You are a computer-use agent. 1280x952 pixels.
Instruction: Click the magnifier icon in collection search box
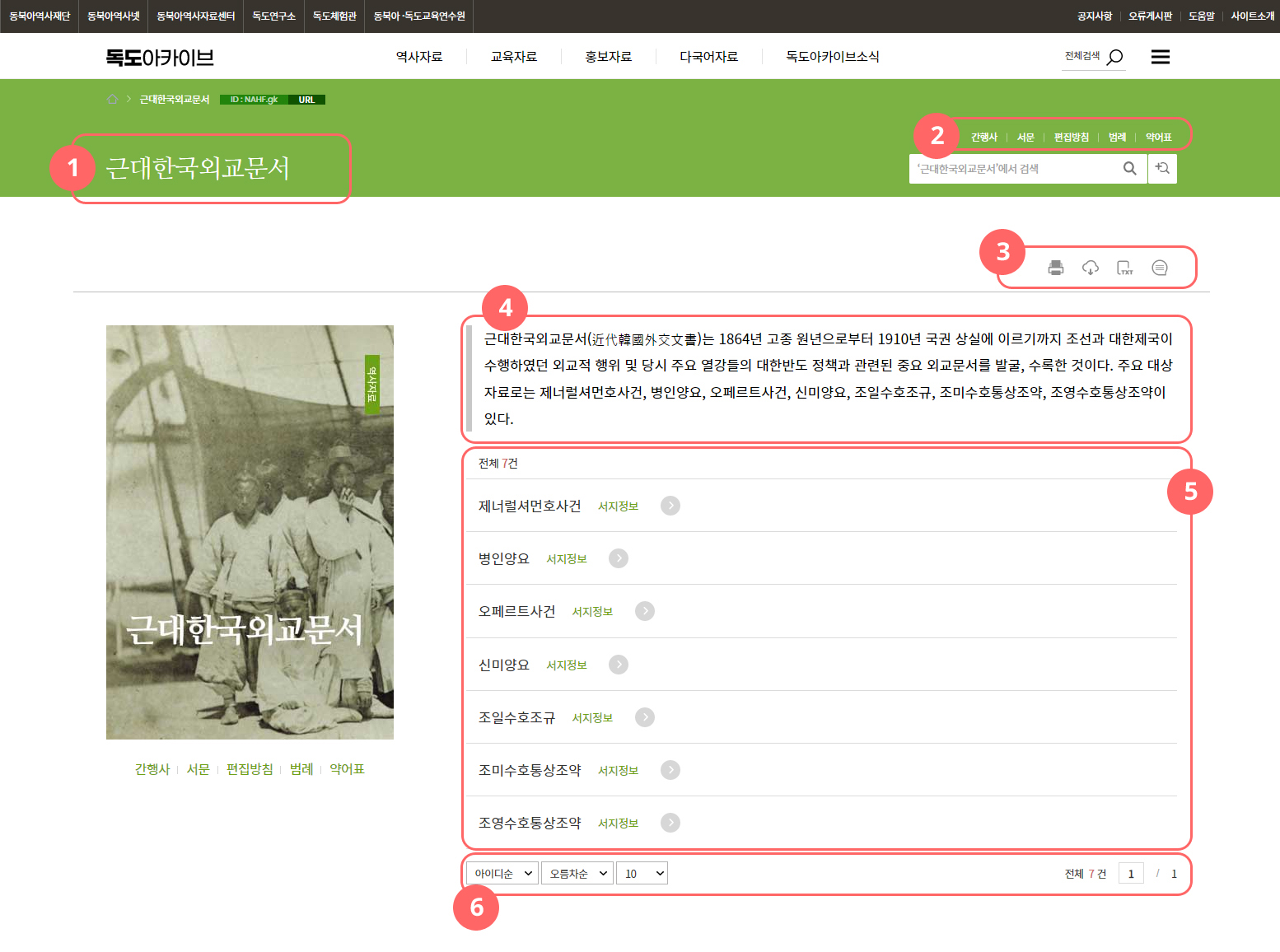pos(1129,169)
